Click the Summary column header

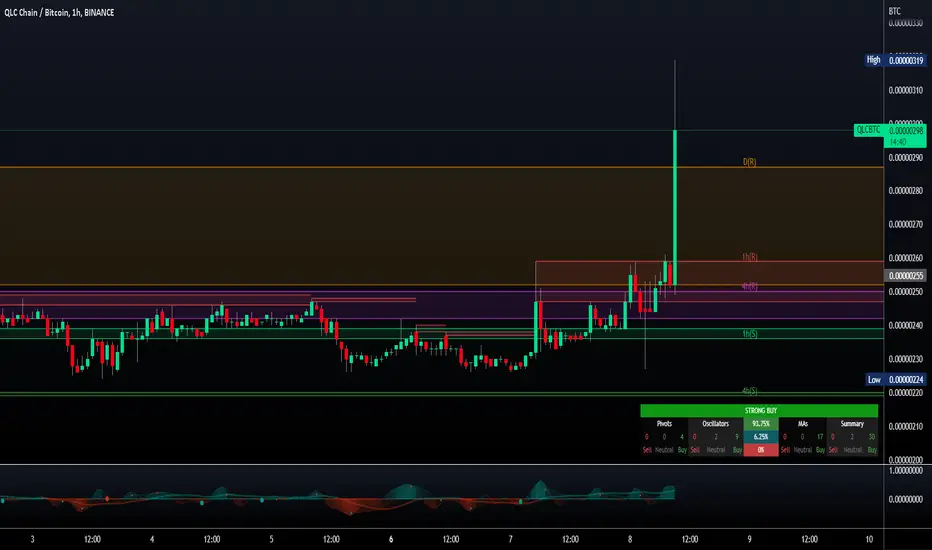(852, 424)
